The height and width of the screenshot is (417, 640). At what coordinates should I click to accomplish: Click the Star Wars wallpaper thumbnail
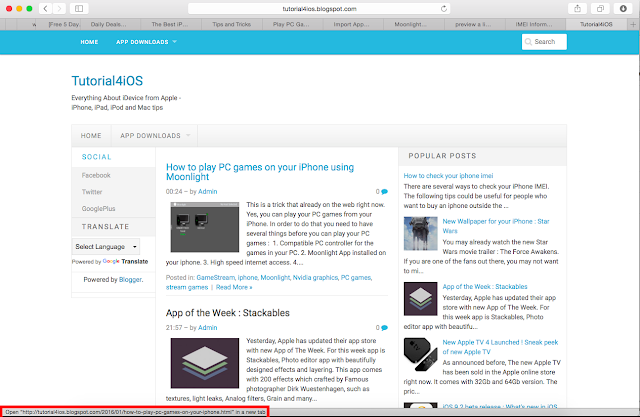(x=420, y=233)
